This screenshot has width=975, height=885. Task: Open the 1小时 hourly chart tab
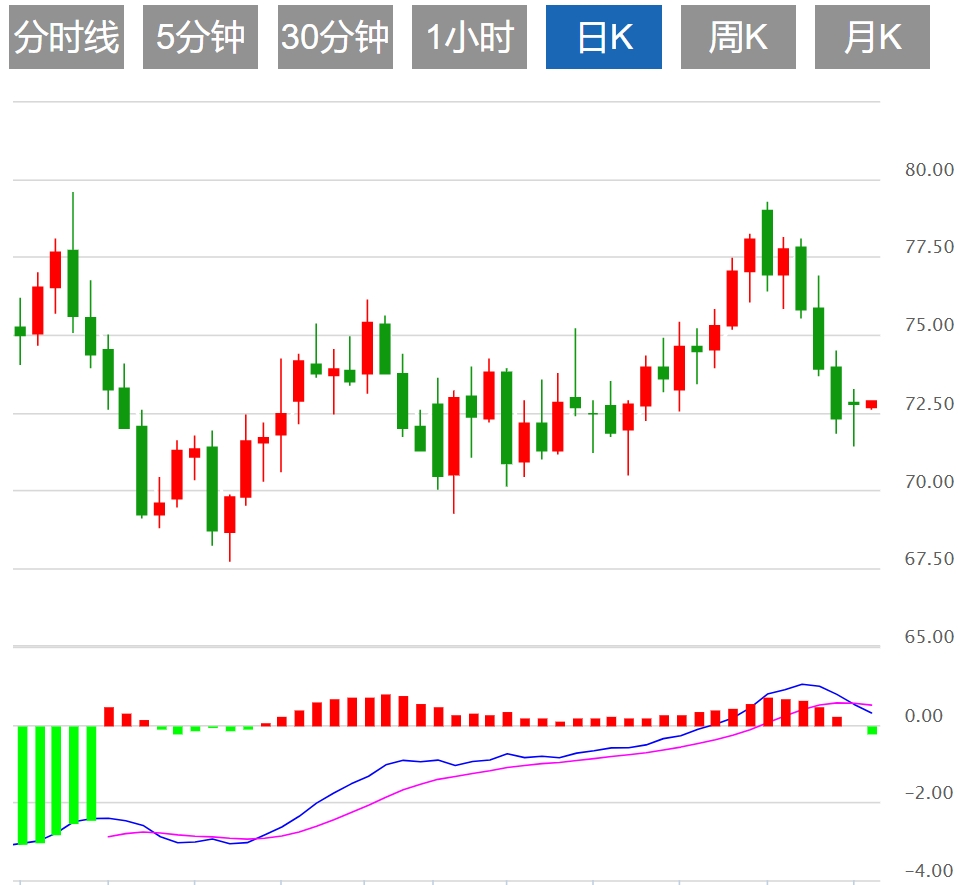point(469,37)
